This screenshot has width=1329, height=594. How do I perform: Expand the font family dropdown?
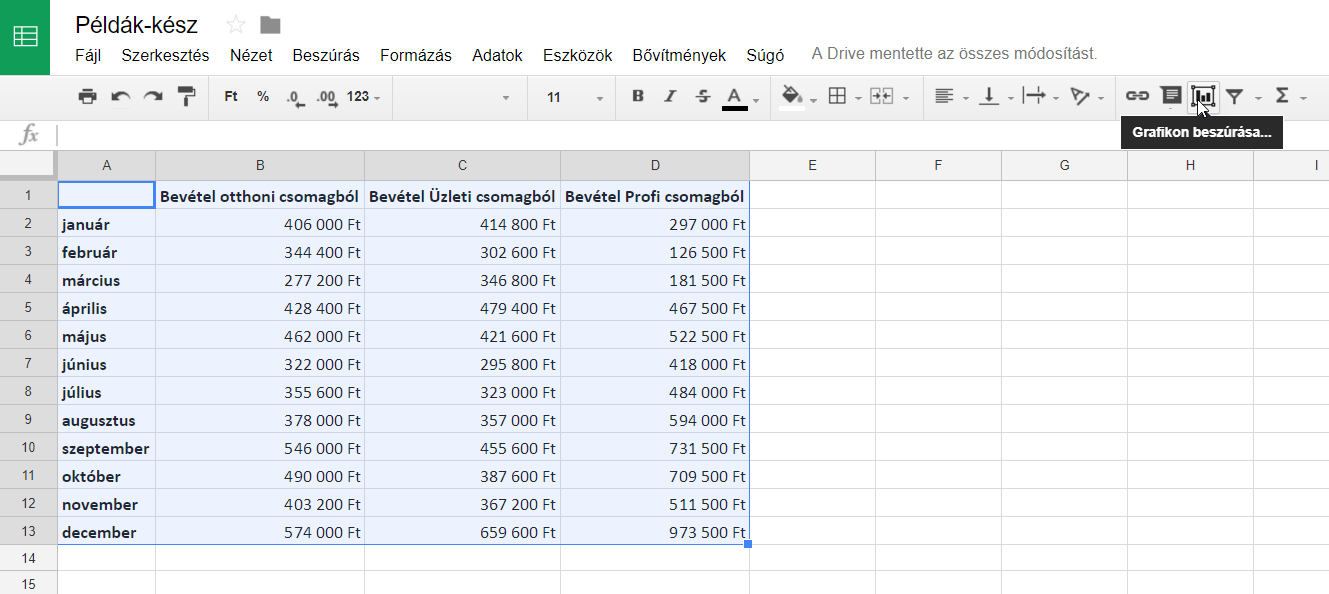coord(460,97)
